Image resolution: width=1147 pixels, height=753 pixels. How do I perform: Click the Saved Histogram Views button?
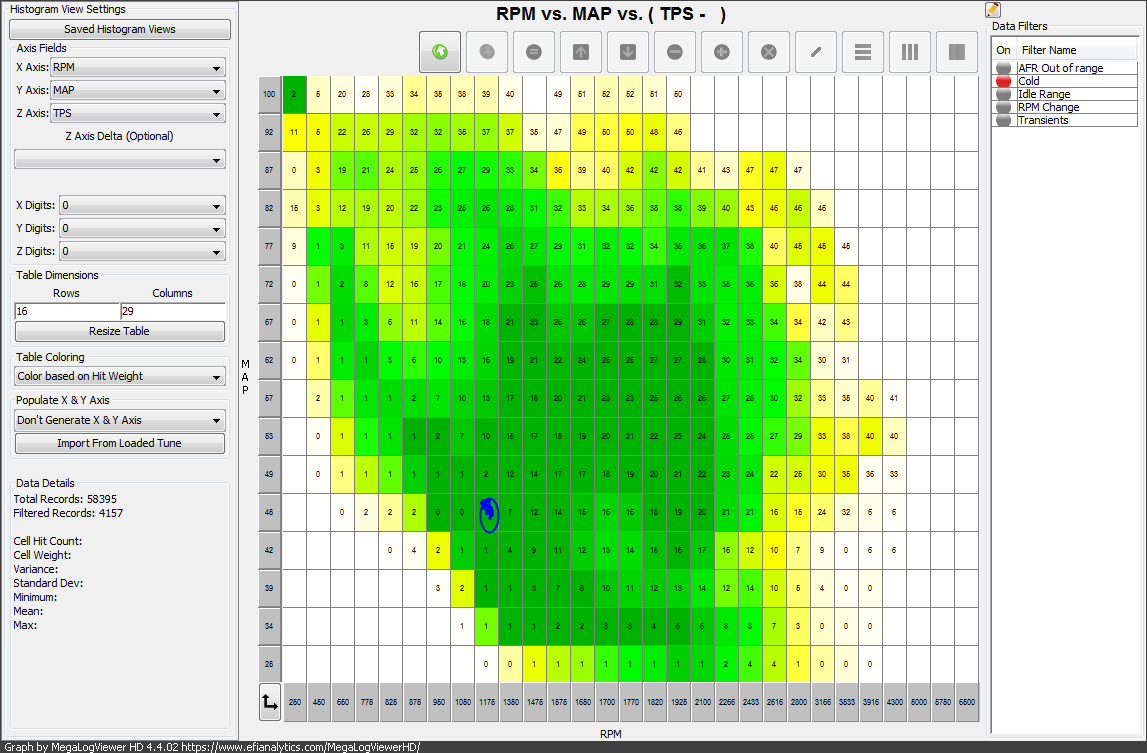120,29
